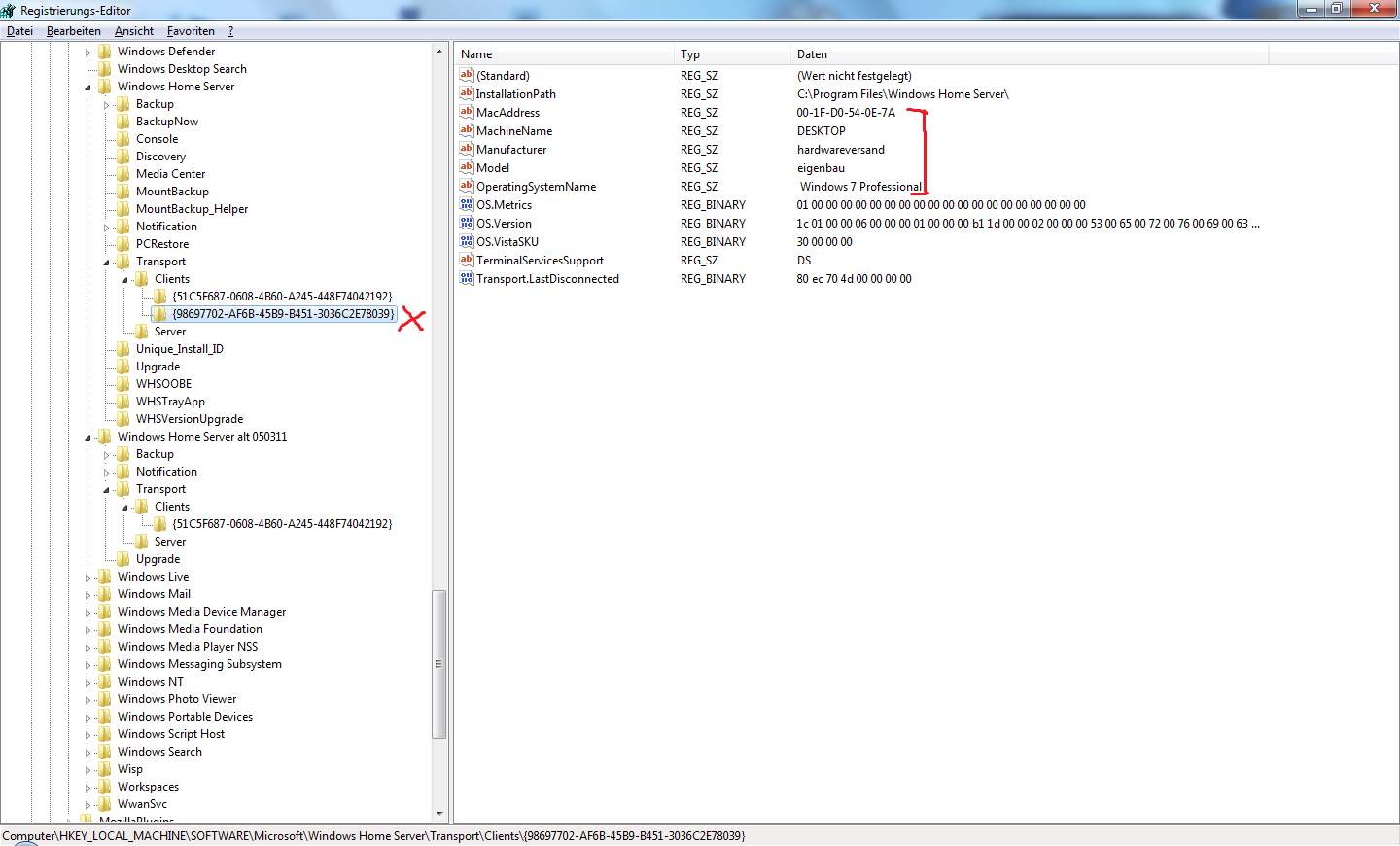The height and width of the screenshot is (846, 1400).
Task: Select the Windows Media Player NSS key
Action: tap(188, 647)
